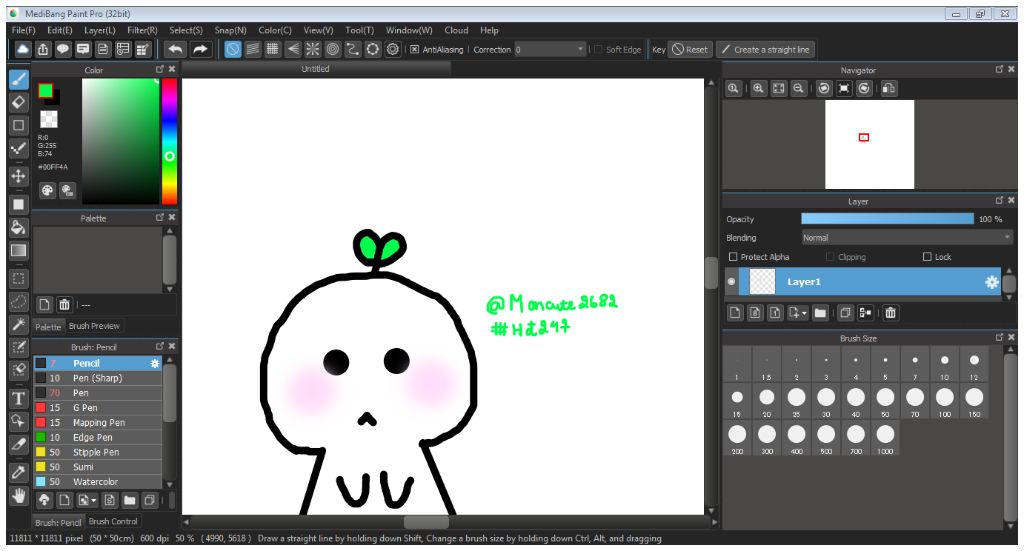Zoom in using Navigator magnifier icon
The height and width of the screenshot is (551, 1024).
758,88
